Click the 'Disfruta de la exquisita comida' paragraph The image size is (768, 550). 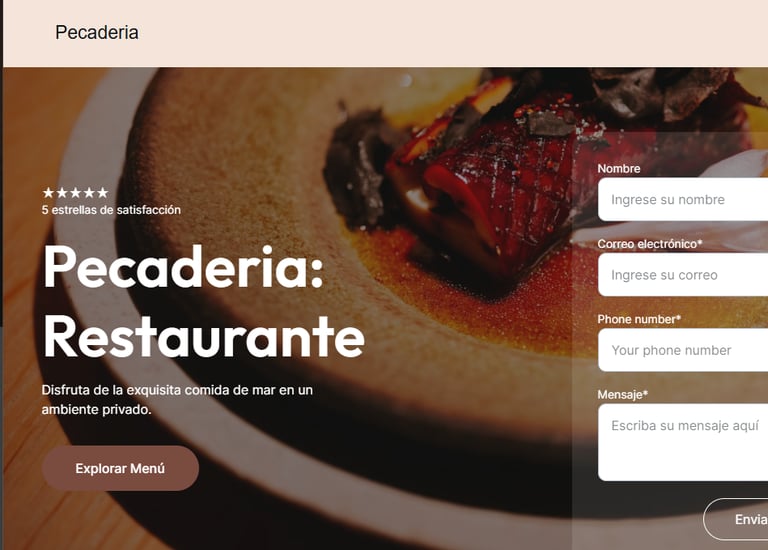pyautogui.click(x=177, y=400)
